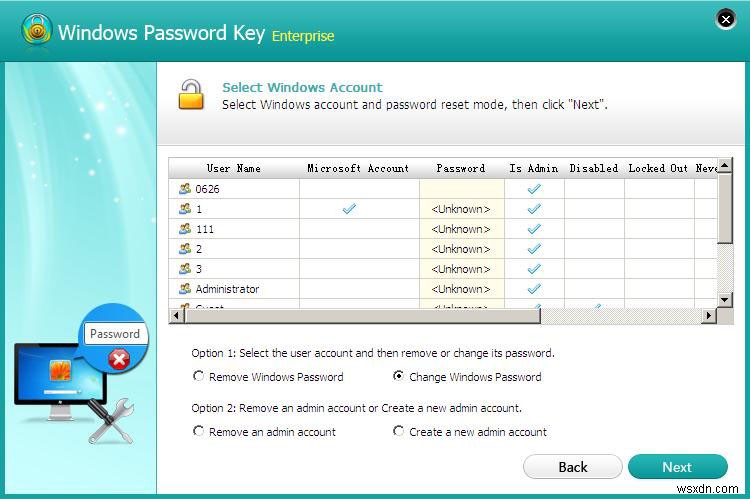The width and height of the screenshot is (750, 499).
Task: Click the user icon beside the Administrator account
Action: [184, 289]
